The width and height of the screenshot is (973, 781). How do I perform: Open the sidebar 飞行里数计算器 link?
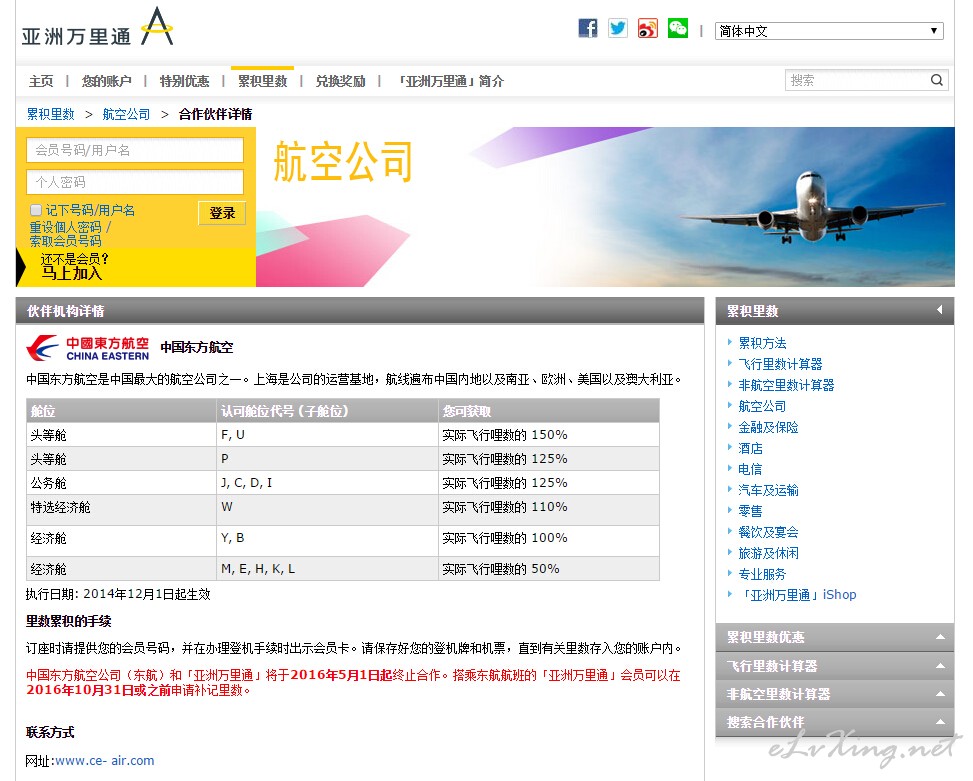pyautogui.click(x=780, y=364)
